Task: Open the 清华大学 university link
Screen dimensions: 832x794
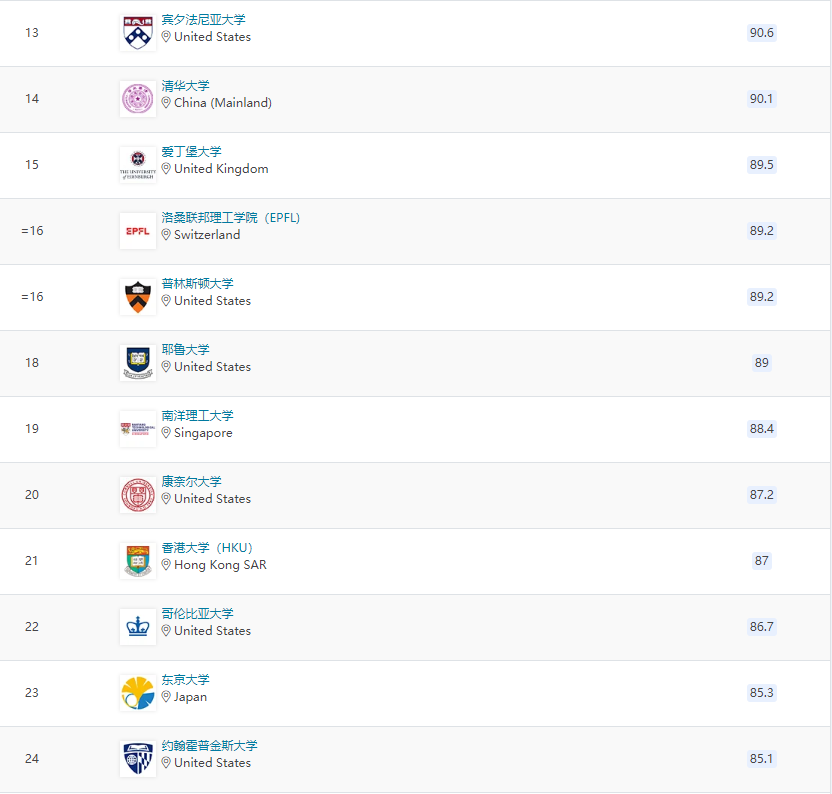Action: [186, 86]
